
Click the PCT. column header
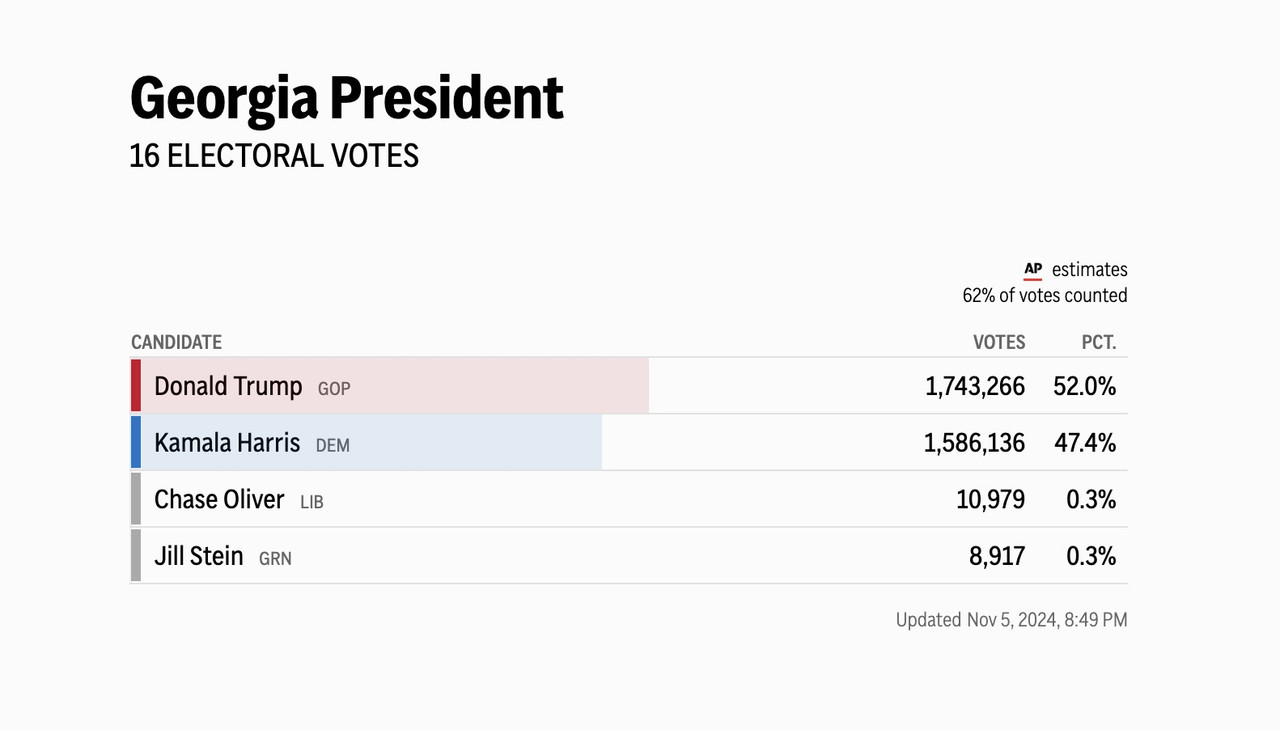coord(1099,342)
